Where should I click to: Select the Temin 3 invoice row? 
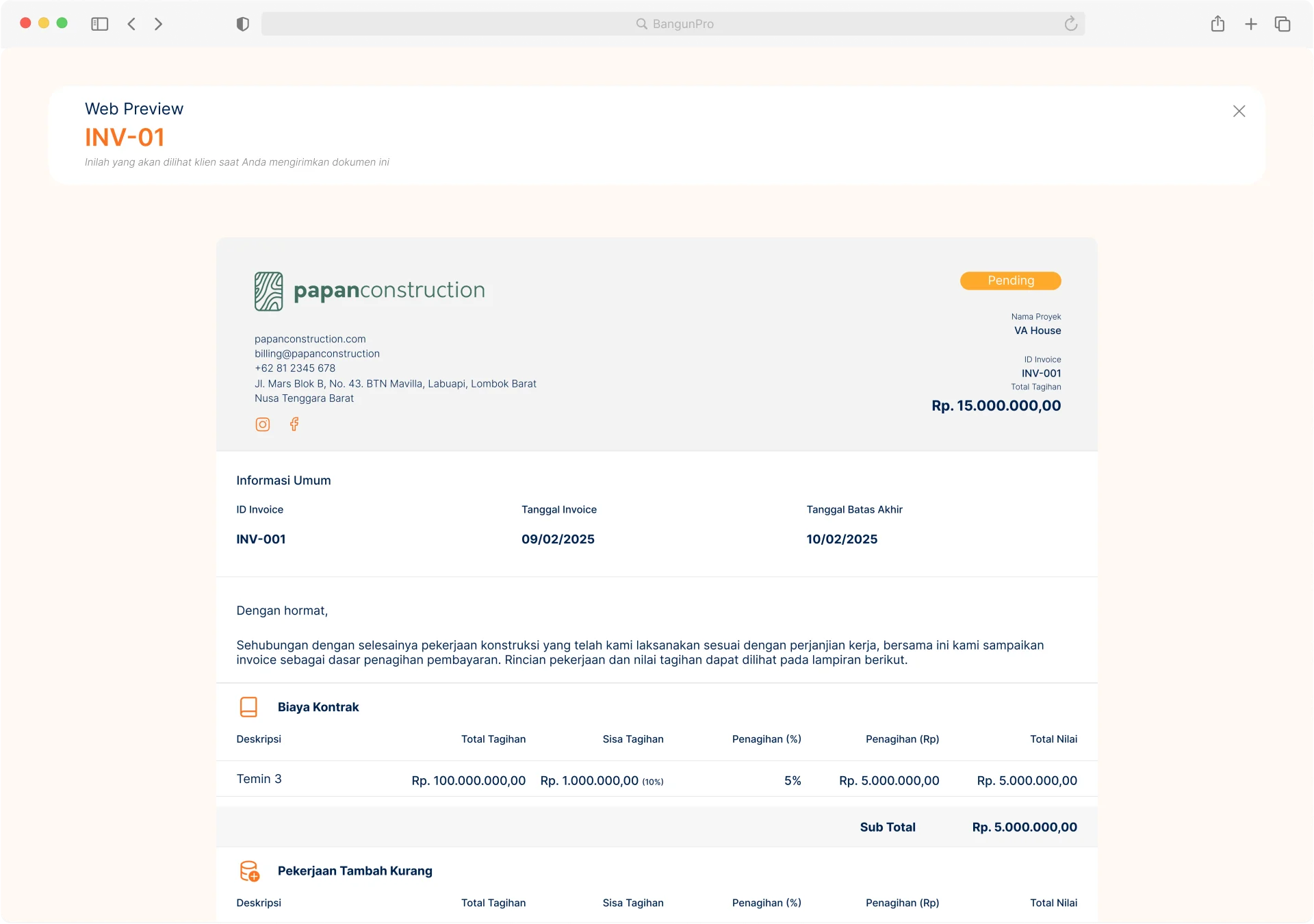[x=259, y=779]
